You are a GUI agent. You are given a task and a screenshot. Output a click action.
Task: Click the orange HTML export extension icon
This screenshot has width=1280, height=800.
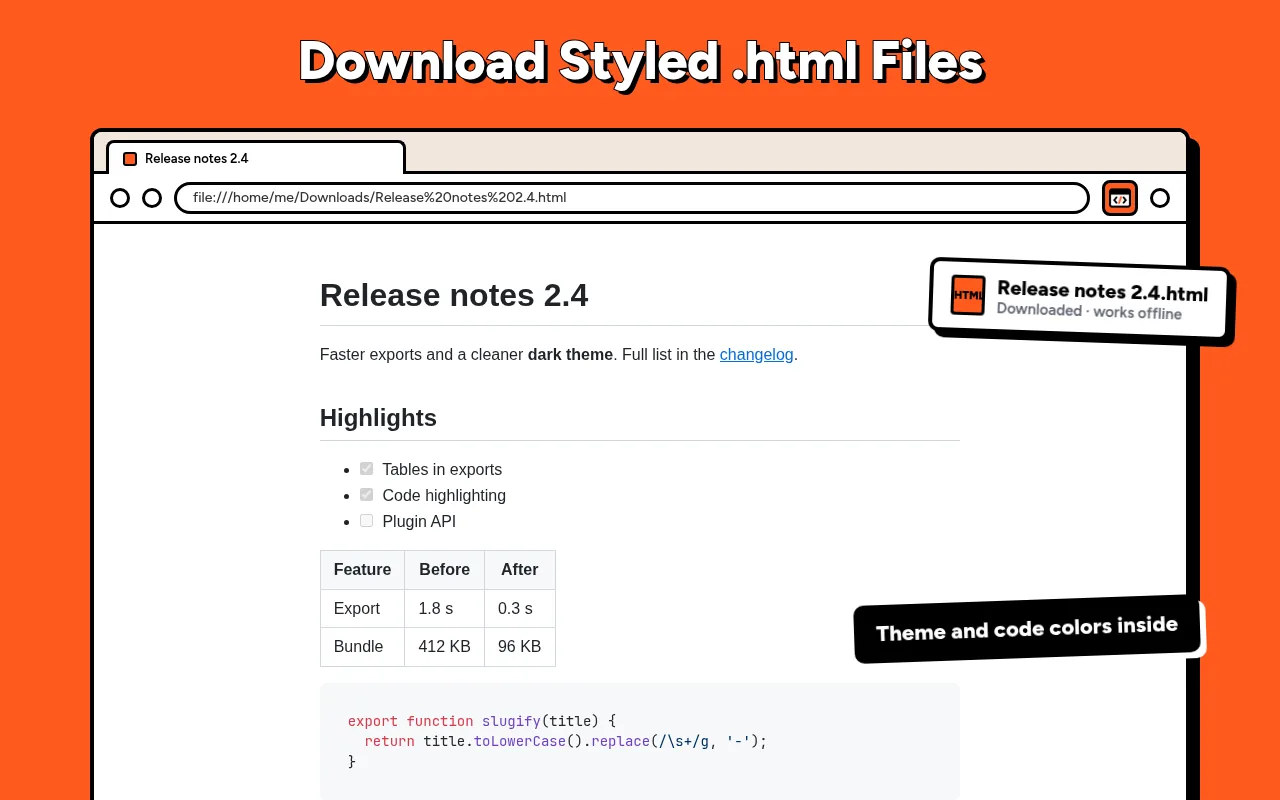[x=1120, y=198]
